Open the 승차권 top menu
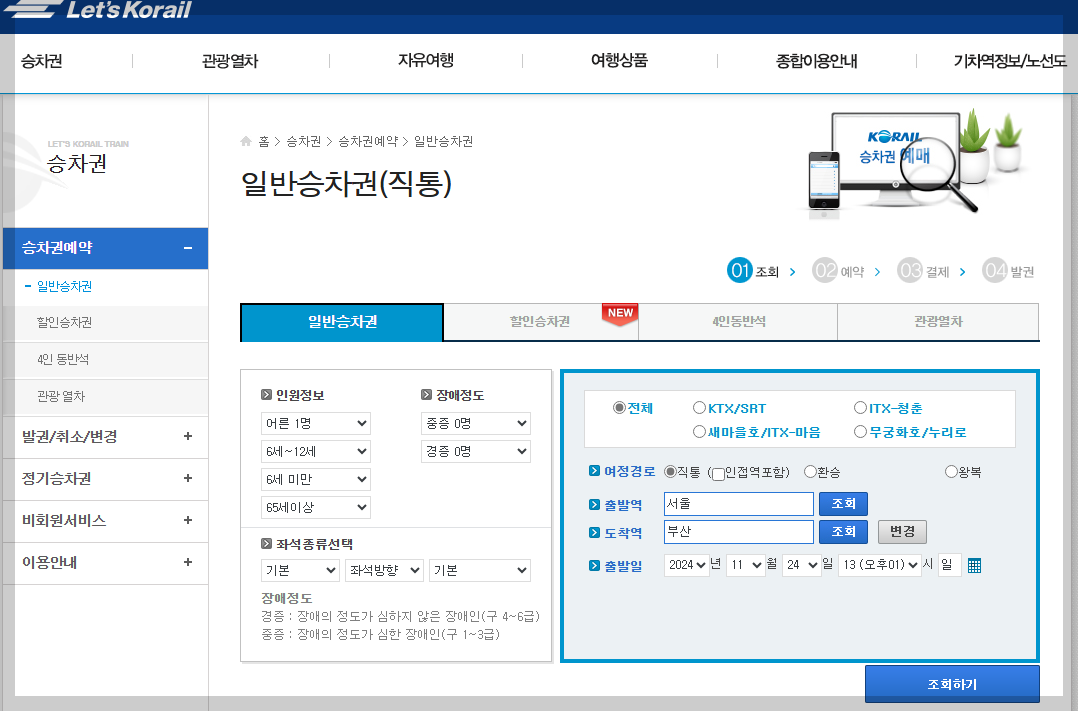 pyautogui.click(x=42, y=61)
